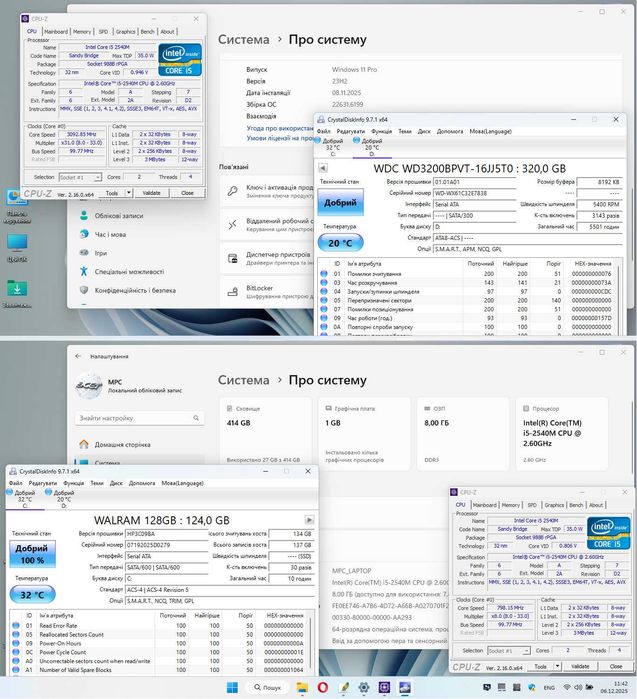The width and height of the screenshot is (637, 699).
Task: Click the Windows Start button on taskbar
Action: pyautogui.click(x=232, y=687)
